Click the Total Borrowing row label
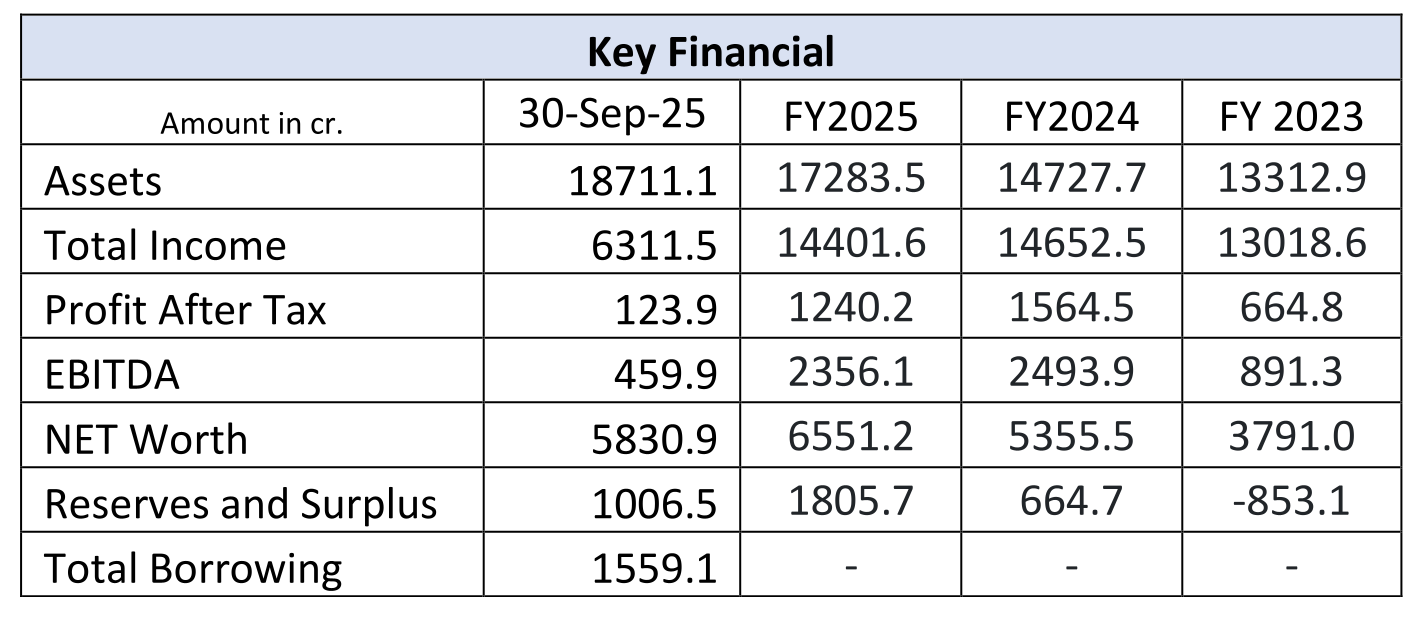1411x617 pixels. (x=193, y=568)
